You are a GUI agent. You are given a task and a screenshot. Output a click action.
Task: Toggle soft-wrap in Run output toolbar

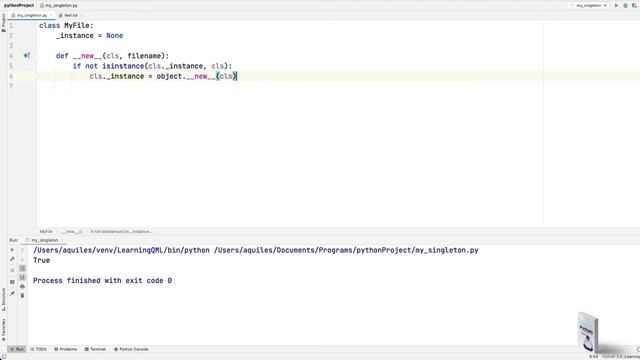pyautogui.click(x=22, y=268)
